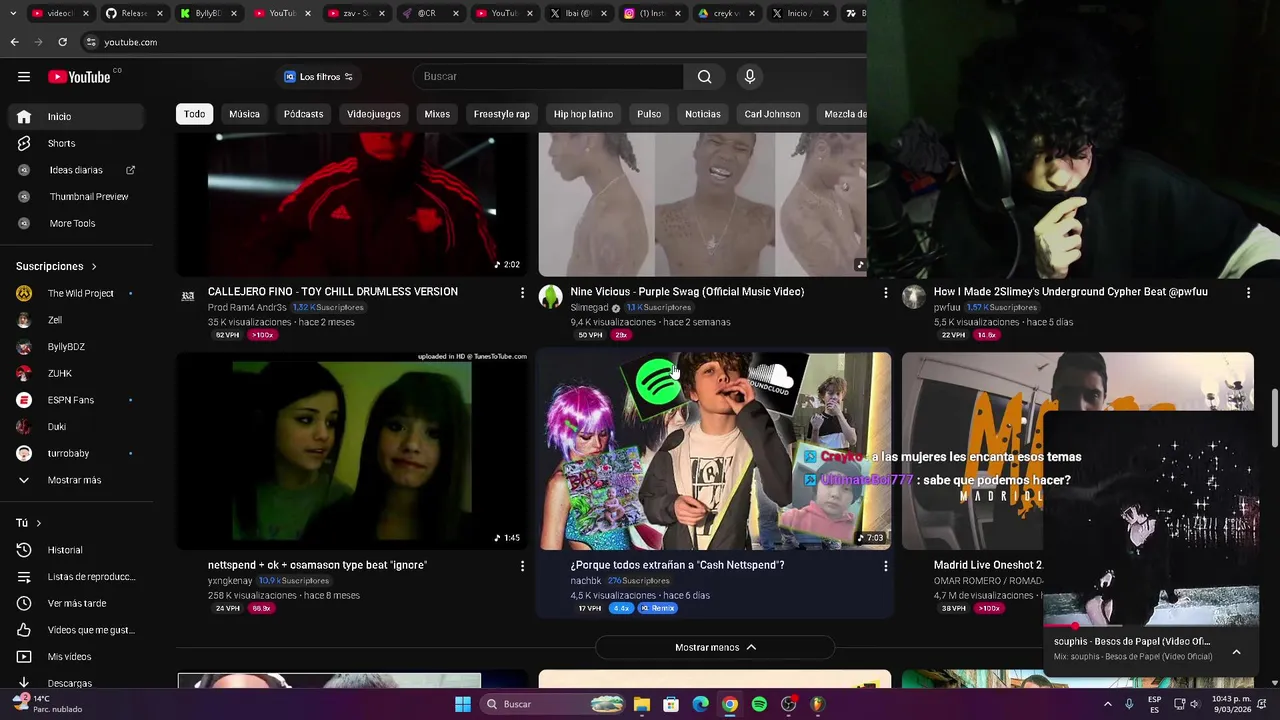Expand the souphis miniplayer with the chevron

coord(1236,652)
